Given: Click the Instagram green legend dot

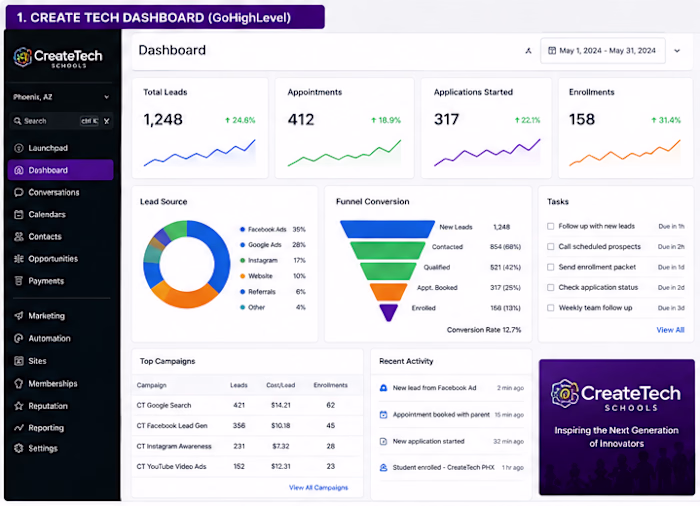Looking at the screenshot, I should coord(242,260).
